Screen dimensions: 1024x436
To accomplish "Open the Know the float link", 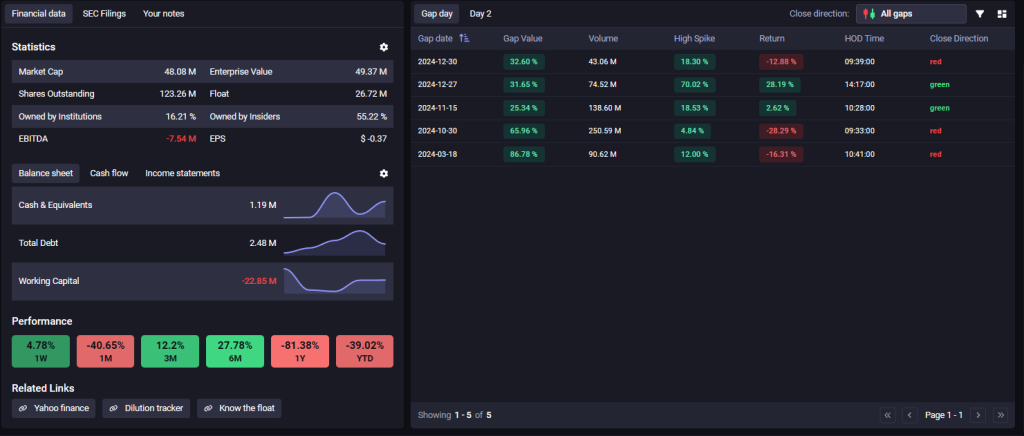I will (x=239, y=409).
